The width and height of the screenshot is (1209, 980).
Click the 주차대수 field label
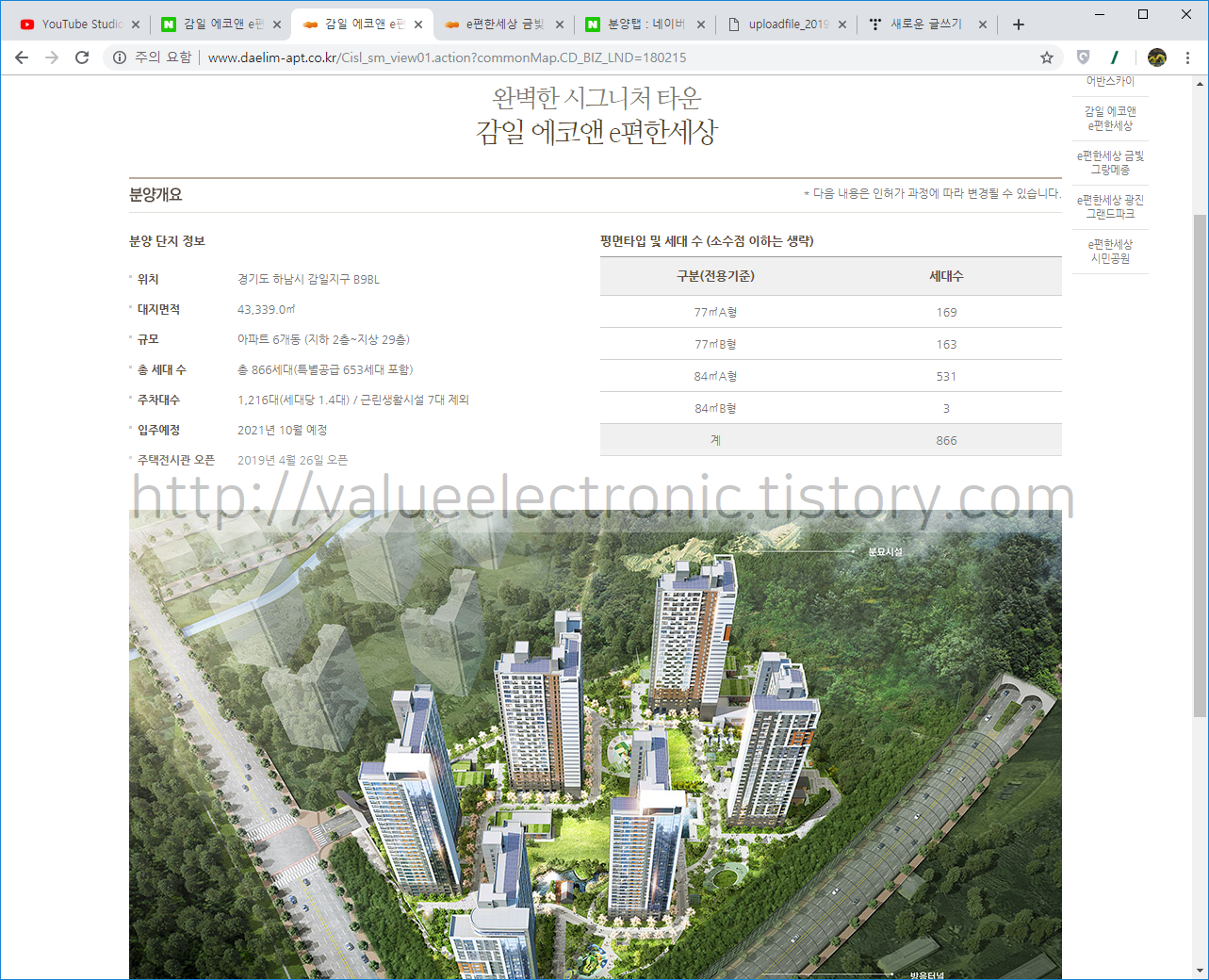pyautogui.click(x=158, y=400)
